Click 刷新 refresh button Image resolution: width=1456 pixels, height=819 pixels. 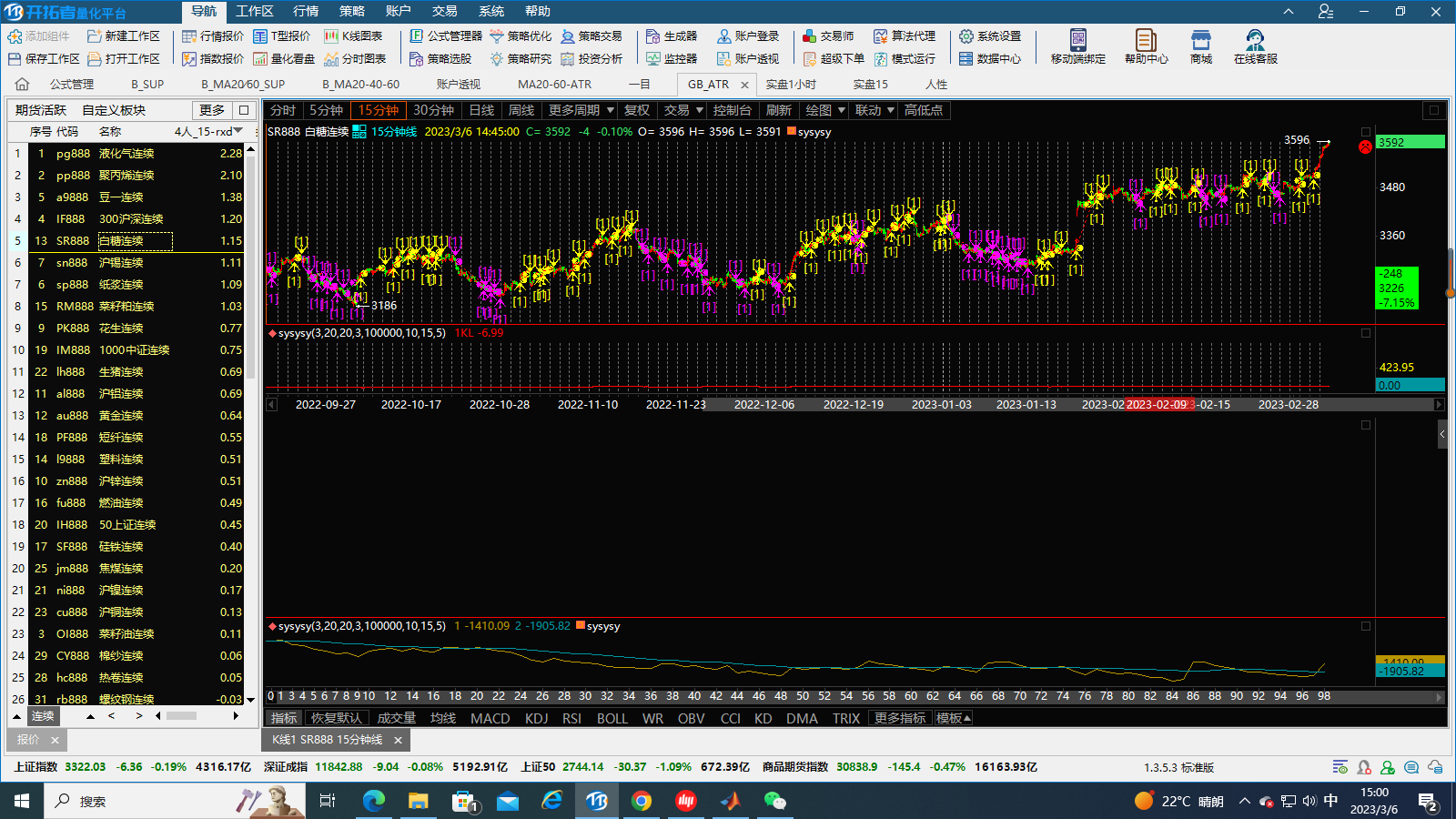pos(779,110)
